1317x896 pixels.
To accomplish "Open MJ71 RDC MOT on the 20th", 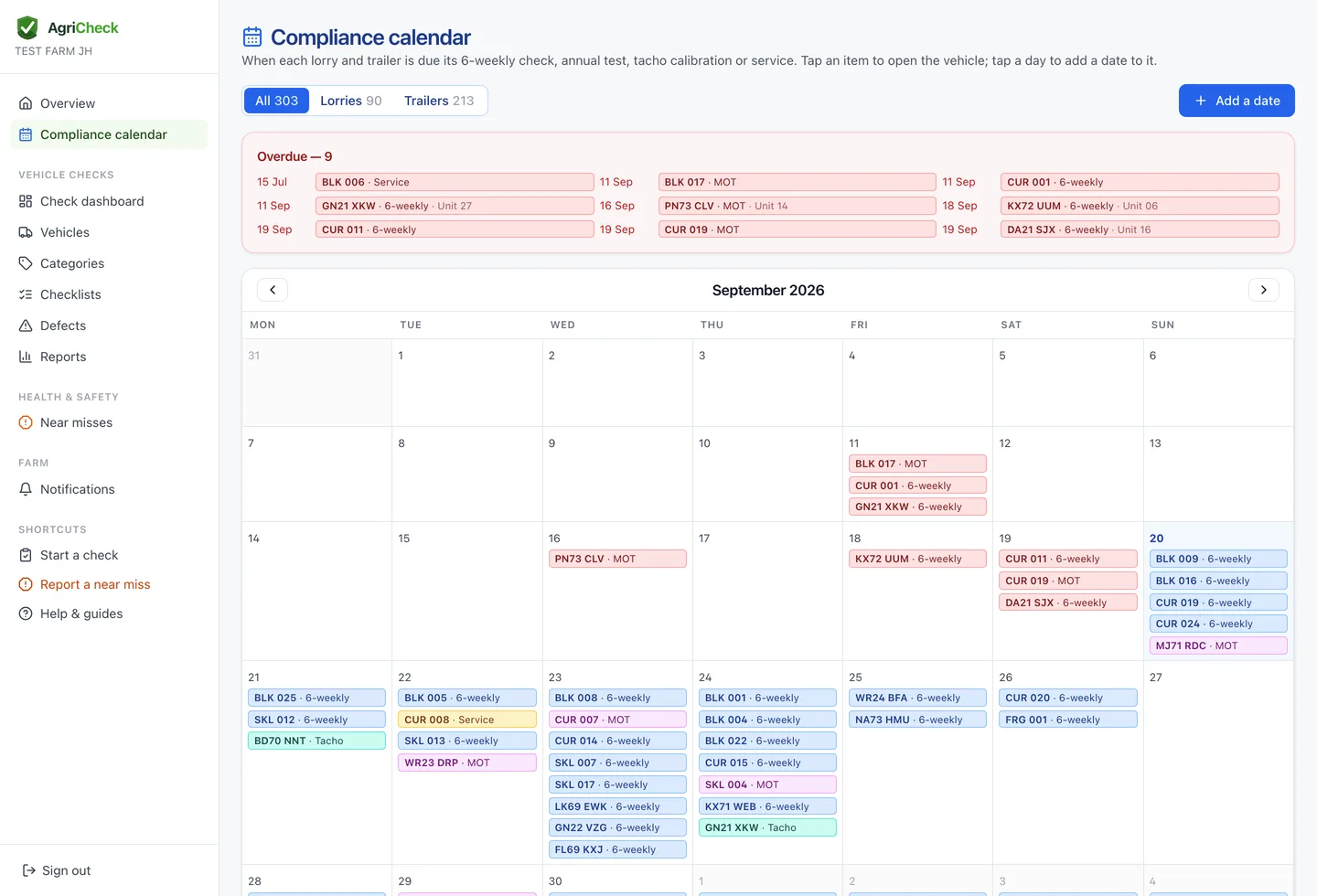I will (1218, 645).
